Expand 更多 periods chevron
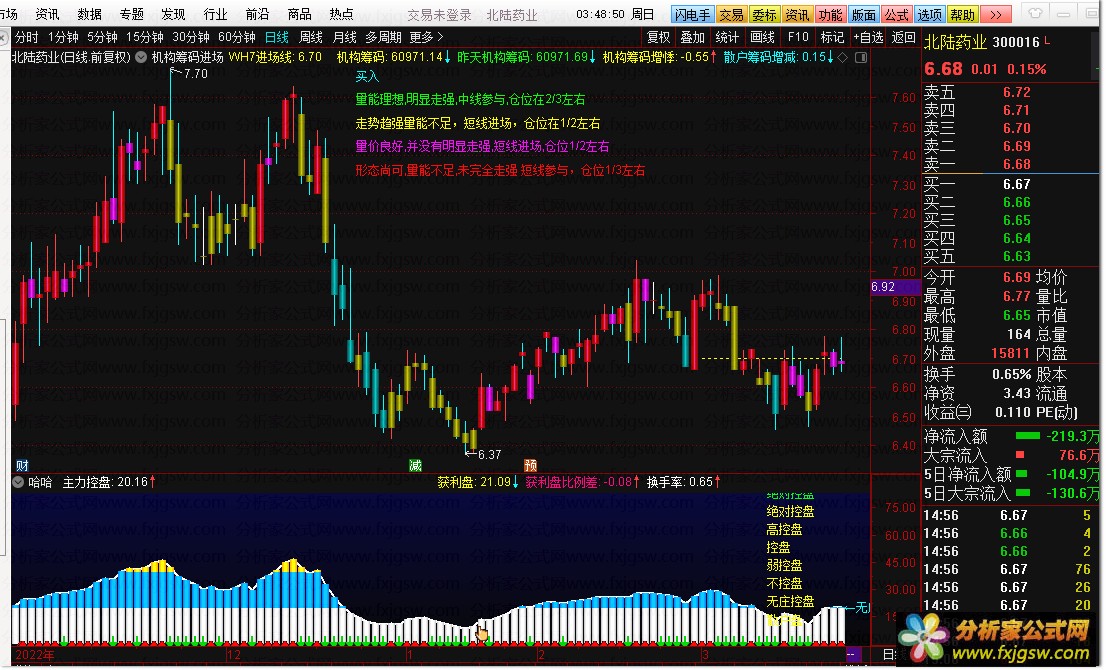Screen dimensions: 1106x670 click(x=440, y=37)
